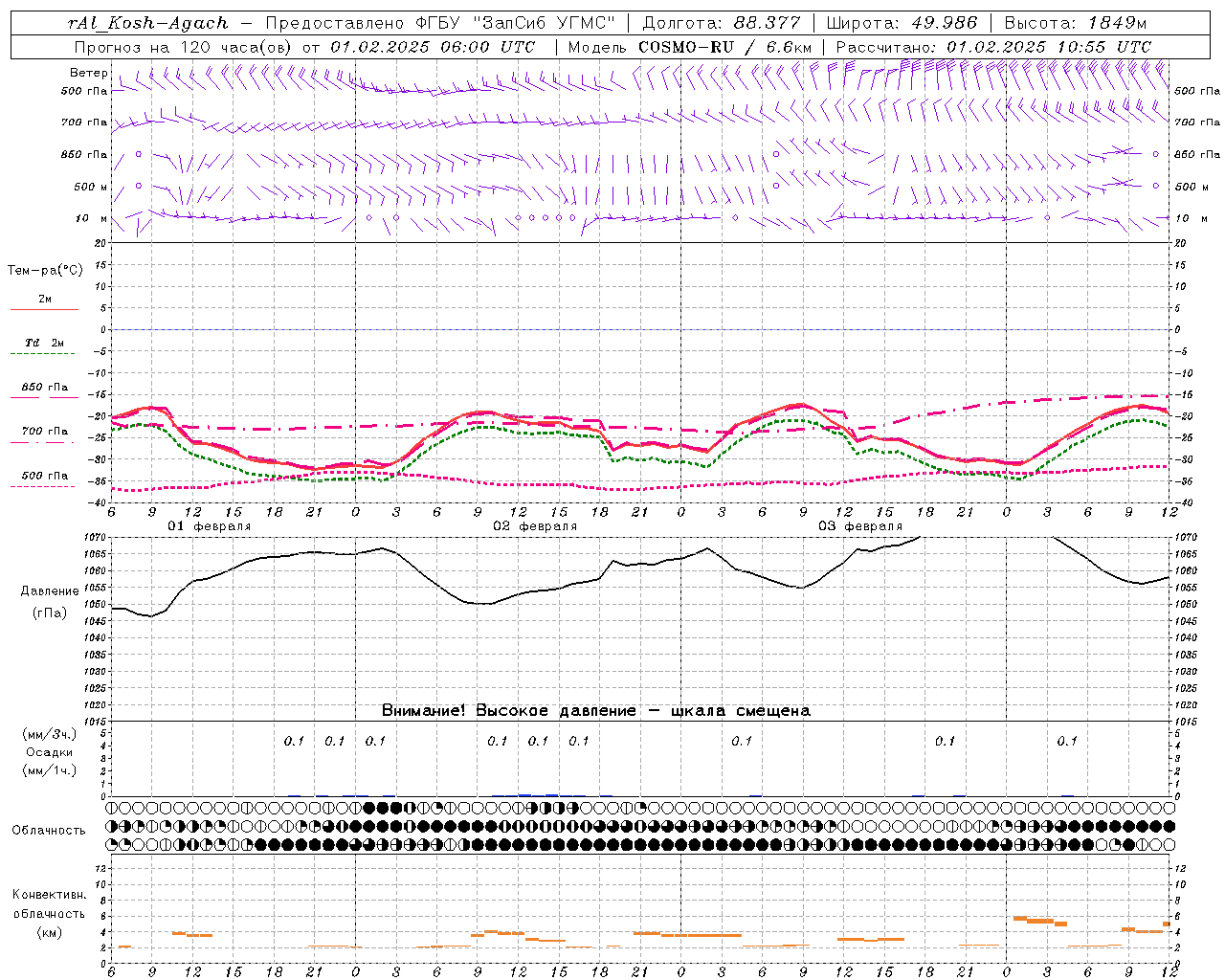Click the Td 2м dew point legend entry

(x=44, y=343)
